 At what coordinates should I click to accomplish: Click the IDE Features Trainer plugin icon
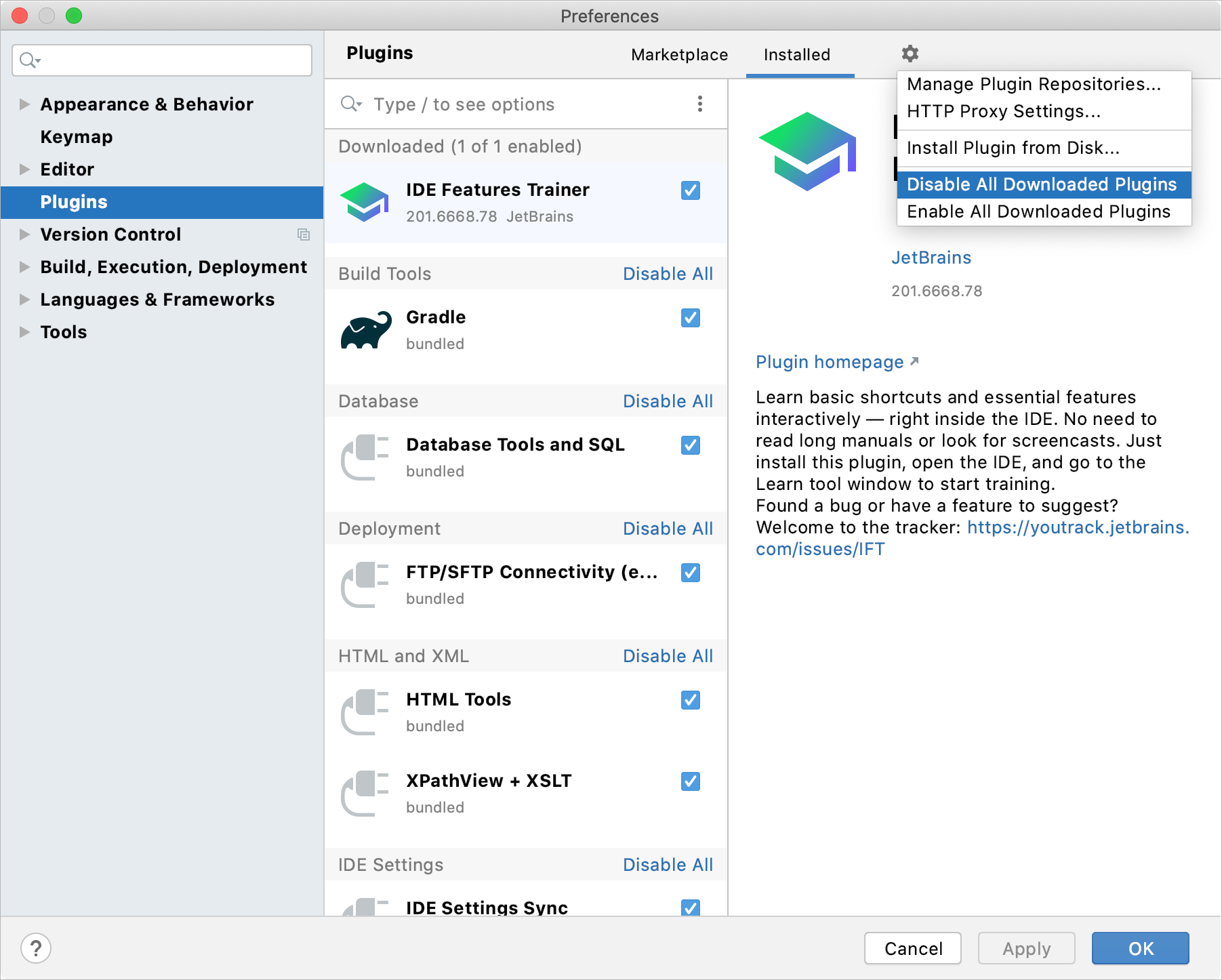click(x=365, y=202)
